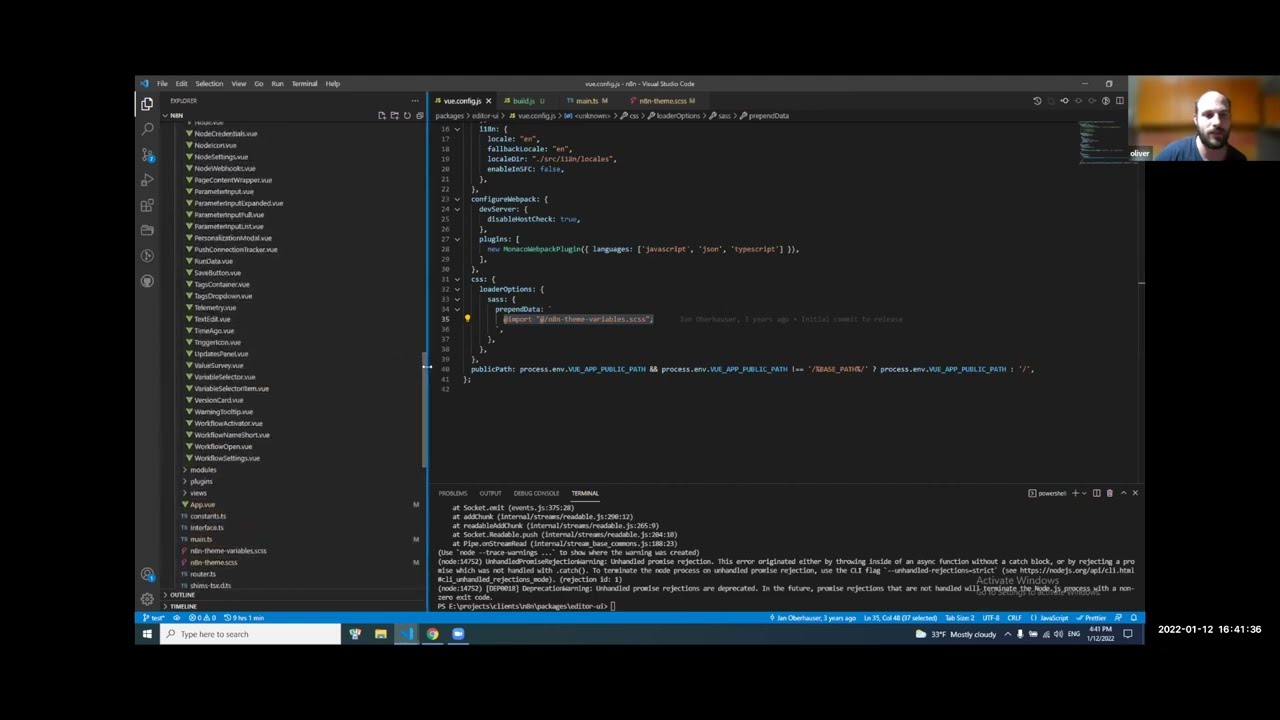Image resolution: width=1280 pixels, height=720 pixels.
Task: Switch to the build.js editor tab
Action: [x=524, y=101]
